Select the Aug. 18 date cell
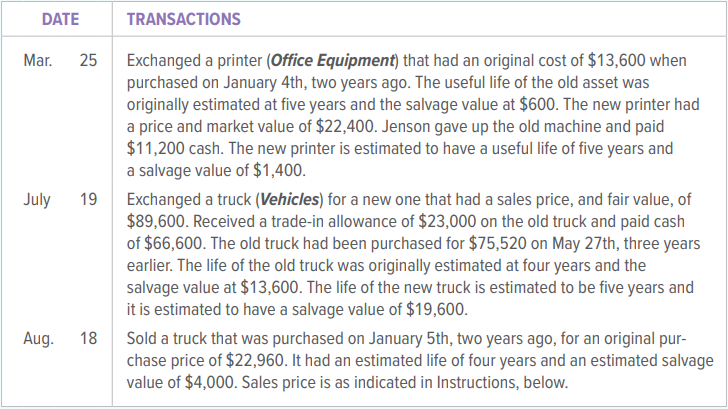Screen dimensions: 728x409 [60, 338]
